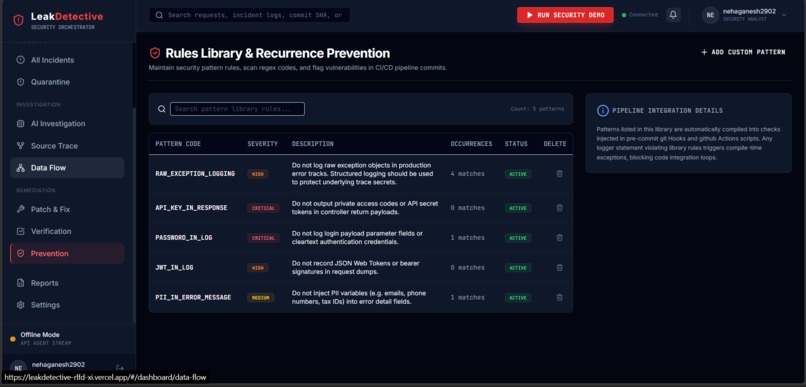
Task: Click the Source Trace branch icon
Action: click(21, 145)
